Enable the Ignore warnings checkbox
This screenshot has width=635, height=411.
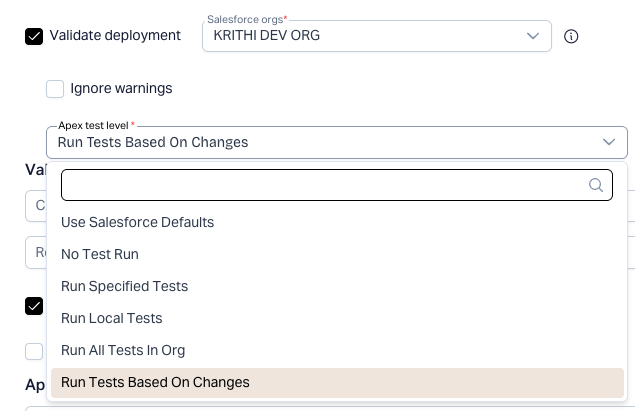(55, 89)
